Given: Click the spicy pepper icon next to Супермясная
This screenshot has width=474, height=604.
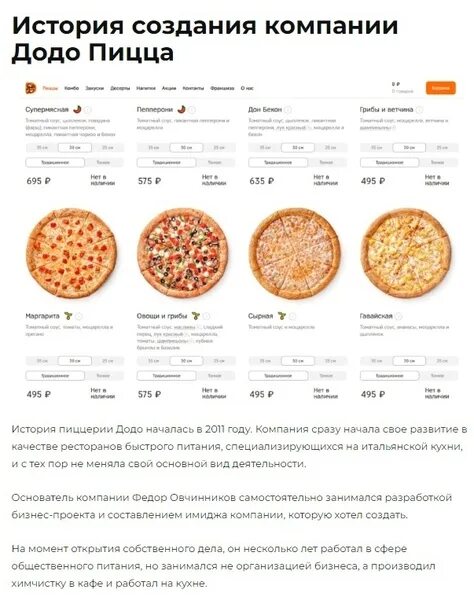Looking at the screenshot, I should 77,109.
